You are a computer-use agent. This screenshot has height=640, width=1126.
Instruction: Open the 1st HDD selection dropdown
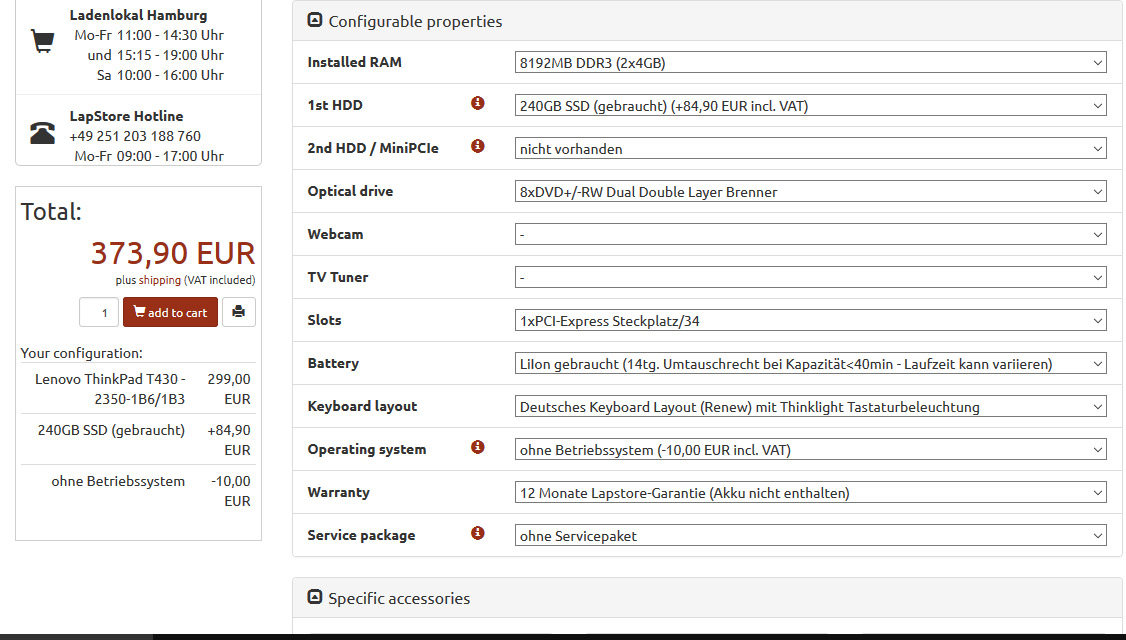tap(810, 106)
